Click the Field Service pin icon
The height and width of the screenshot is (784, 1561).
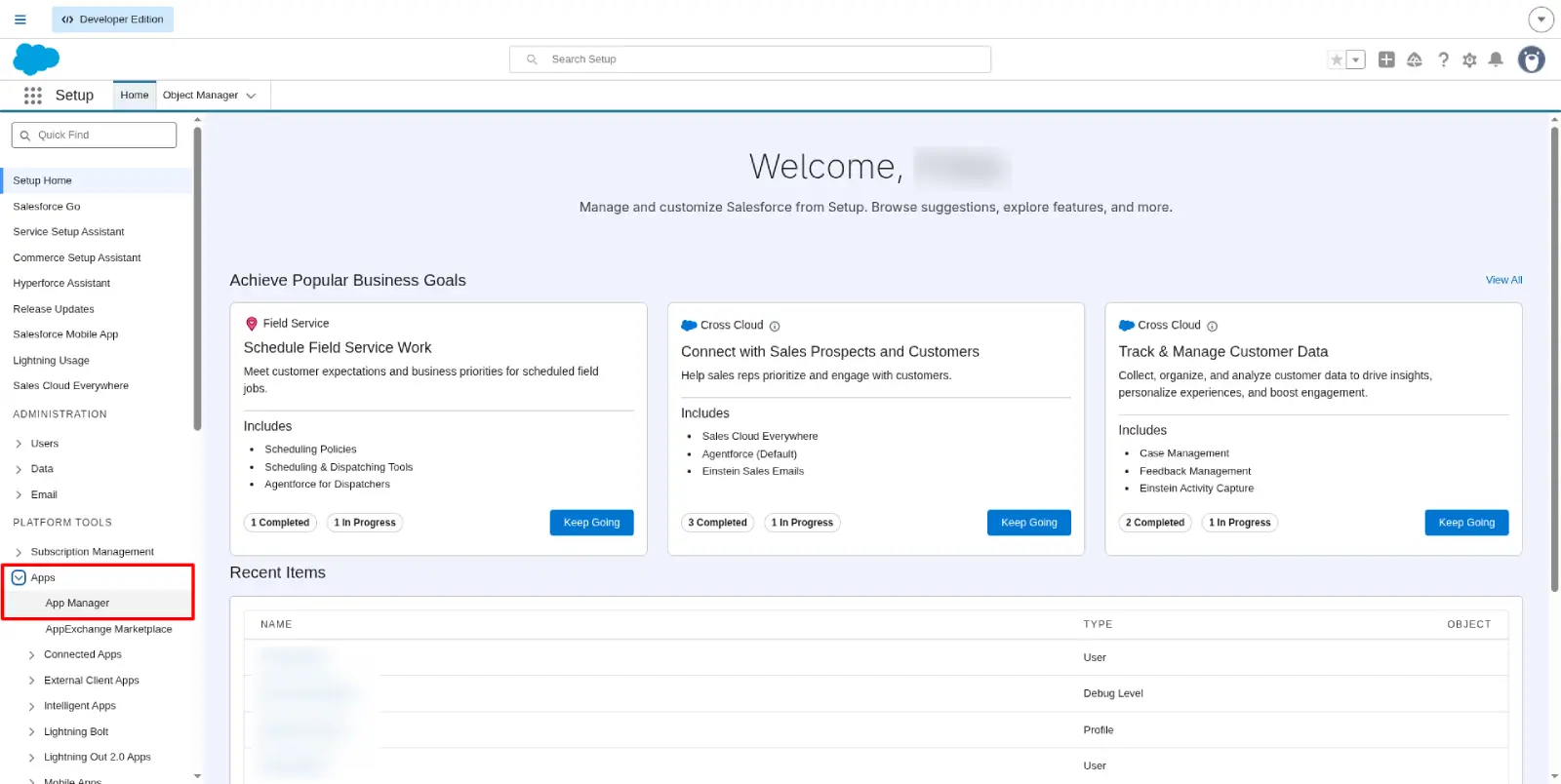tap(252, 324)
